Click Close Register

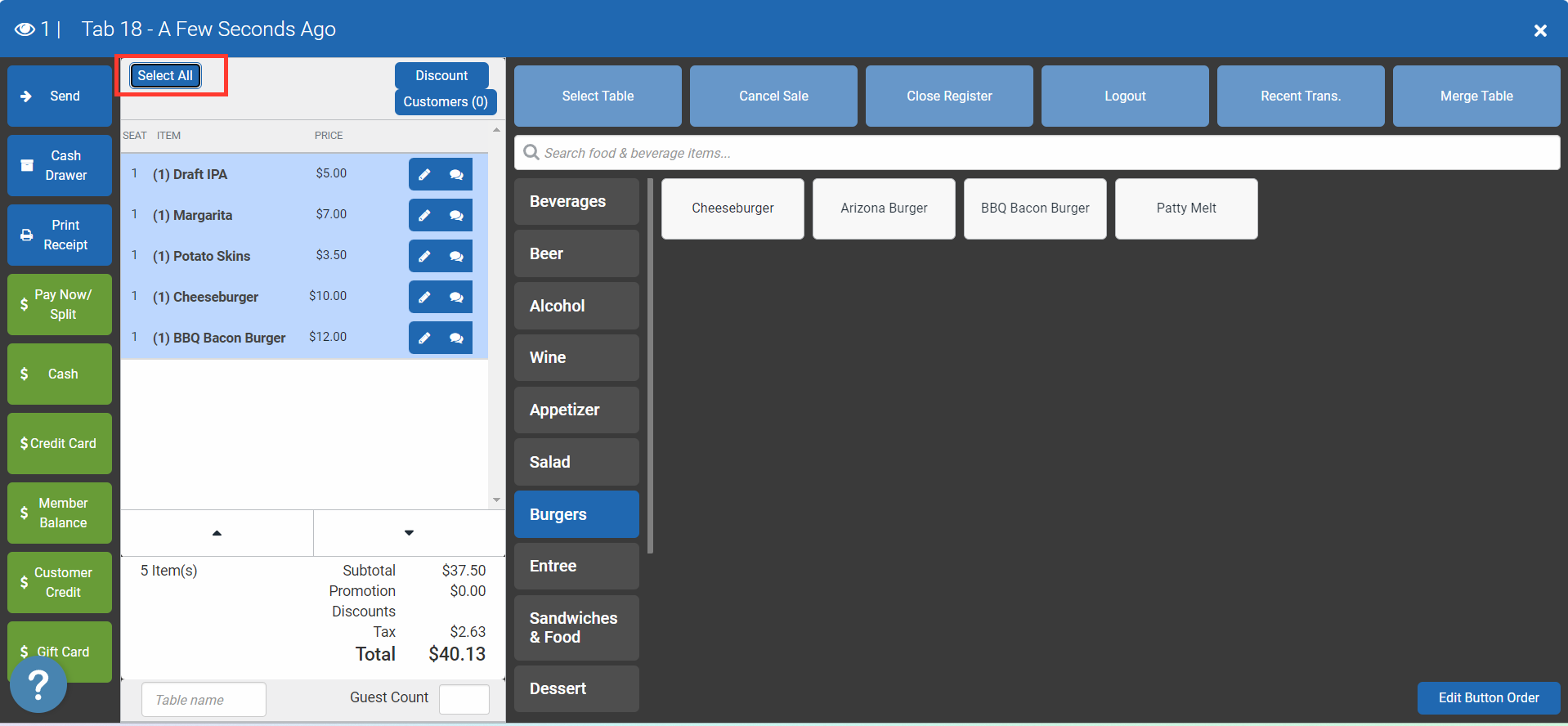(x=949, y=96)
